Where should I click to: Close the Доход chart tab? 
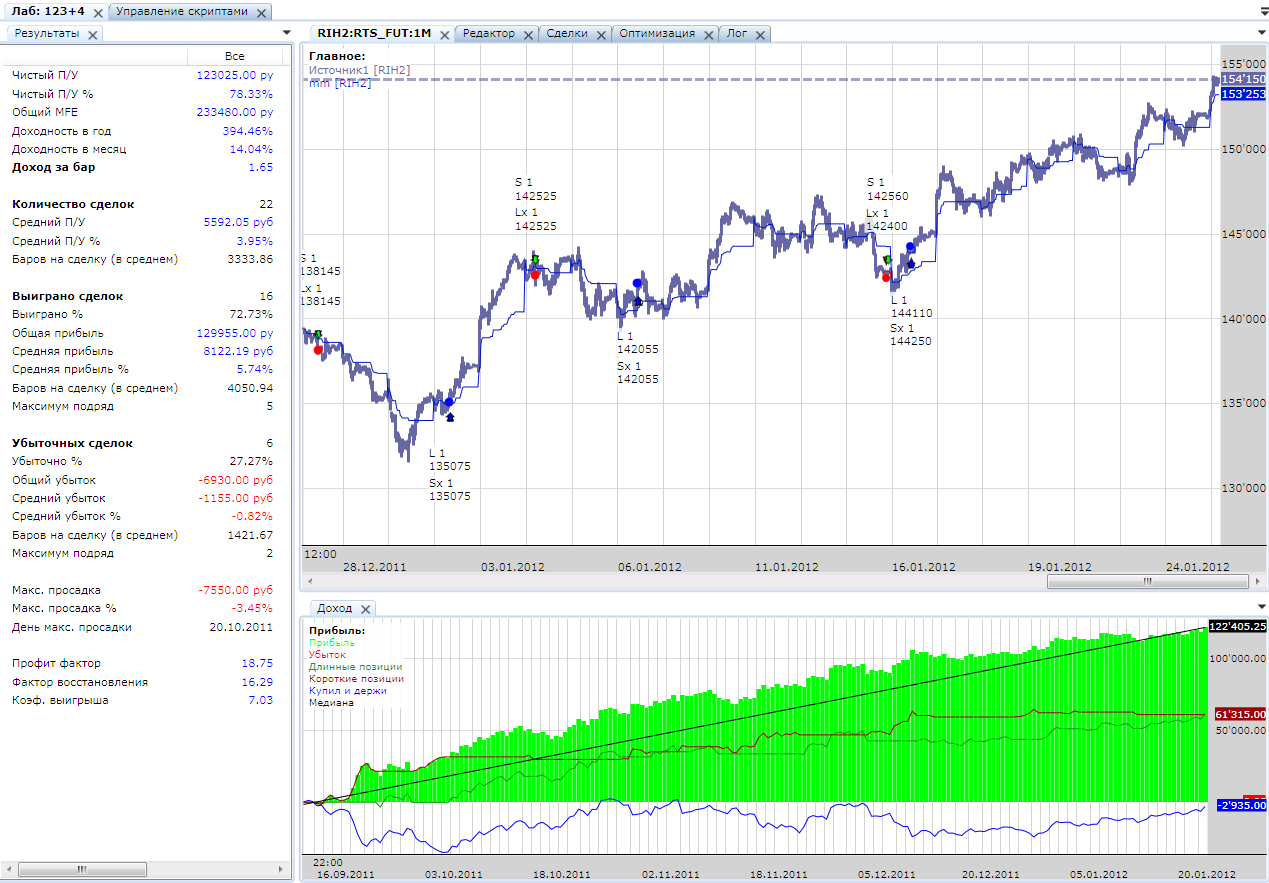(366, 609)
